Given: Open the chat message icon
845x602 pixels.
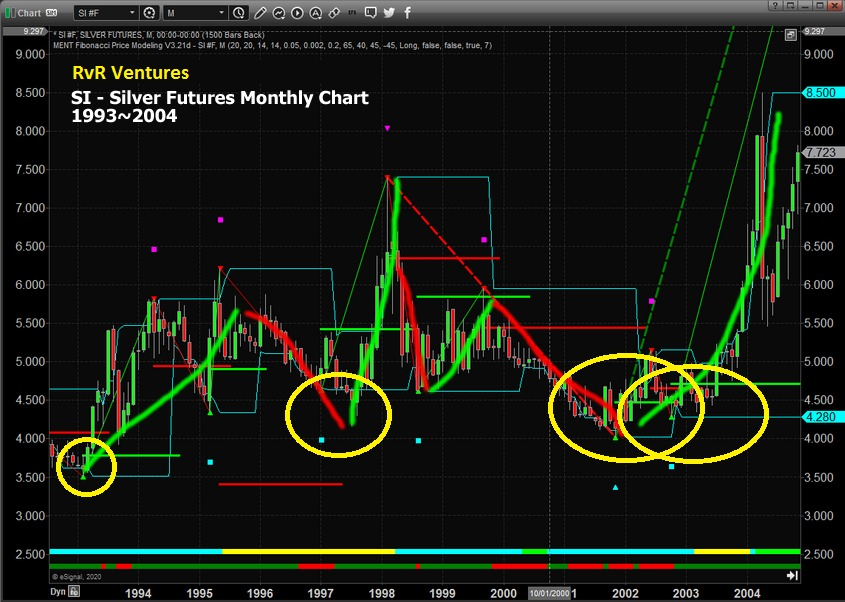Looking at the screenshot, I should click(x=371, y=13).
